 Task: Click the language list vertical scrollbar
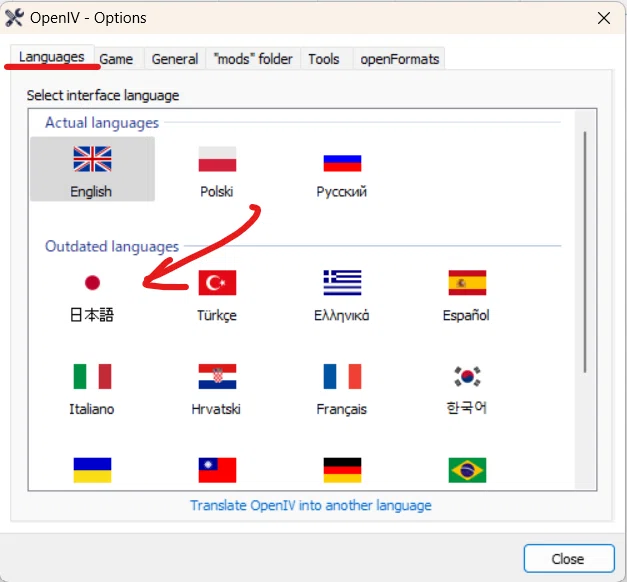click(585, 252)
